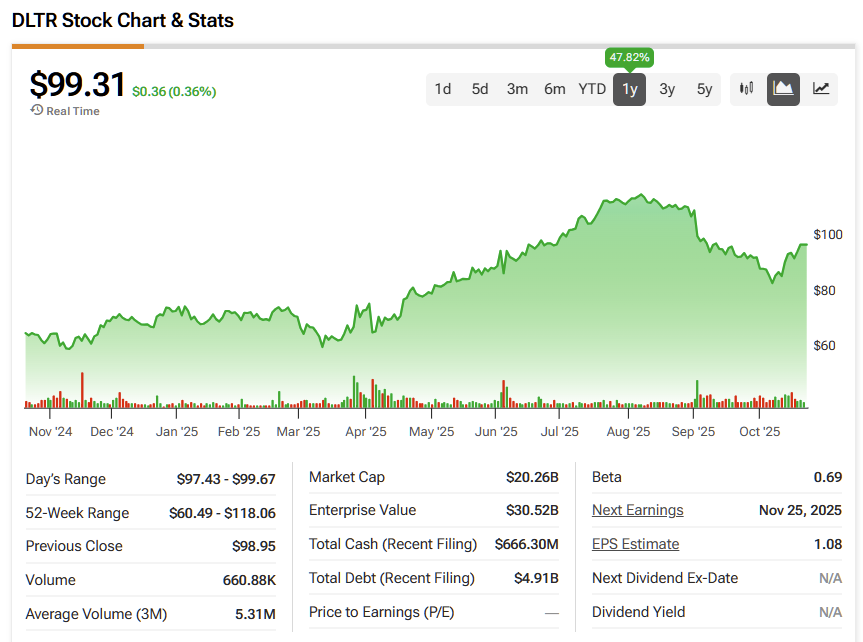863x642 pixels.
Task: Click the $100 price axis label
Action: [828, 235]
